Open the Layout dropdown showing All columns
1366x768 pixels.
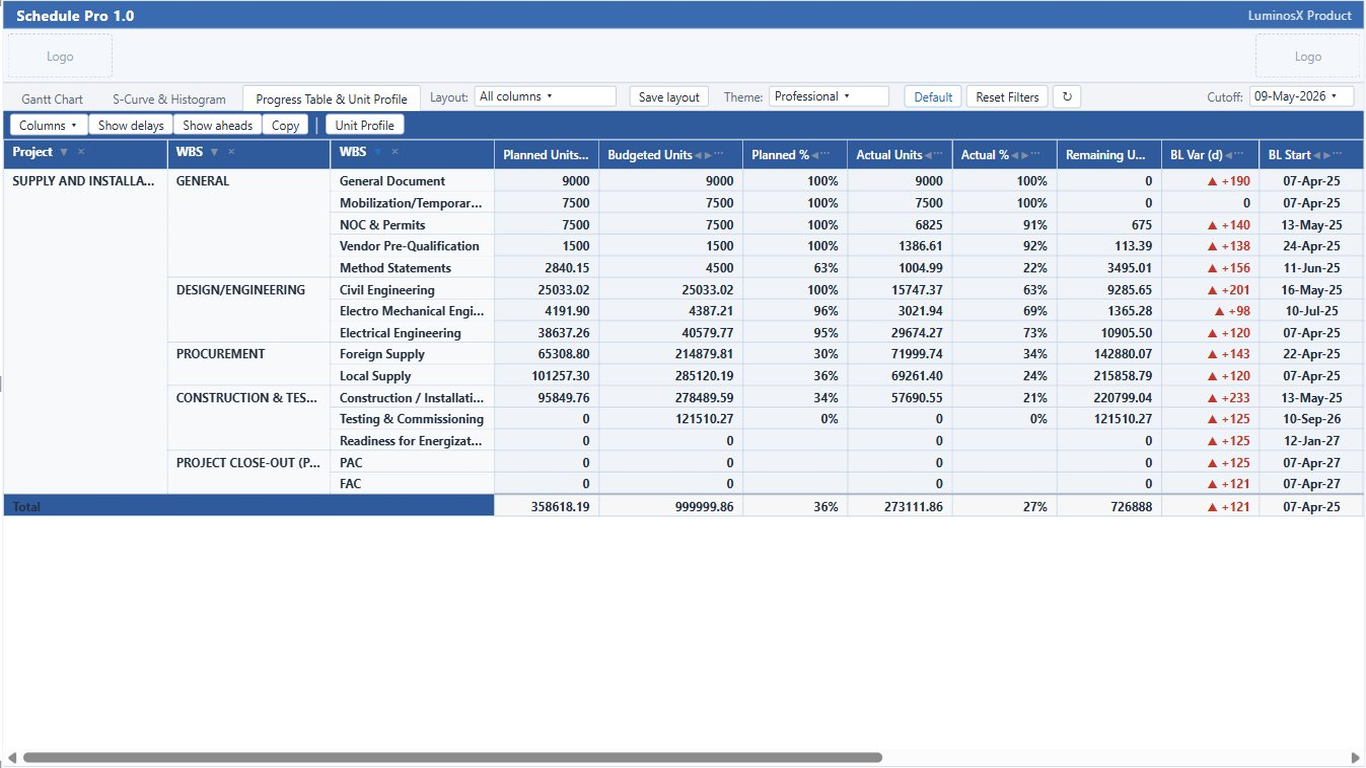(545, 97)
